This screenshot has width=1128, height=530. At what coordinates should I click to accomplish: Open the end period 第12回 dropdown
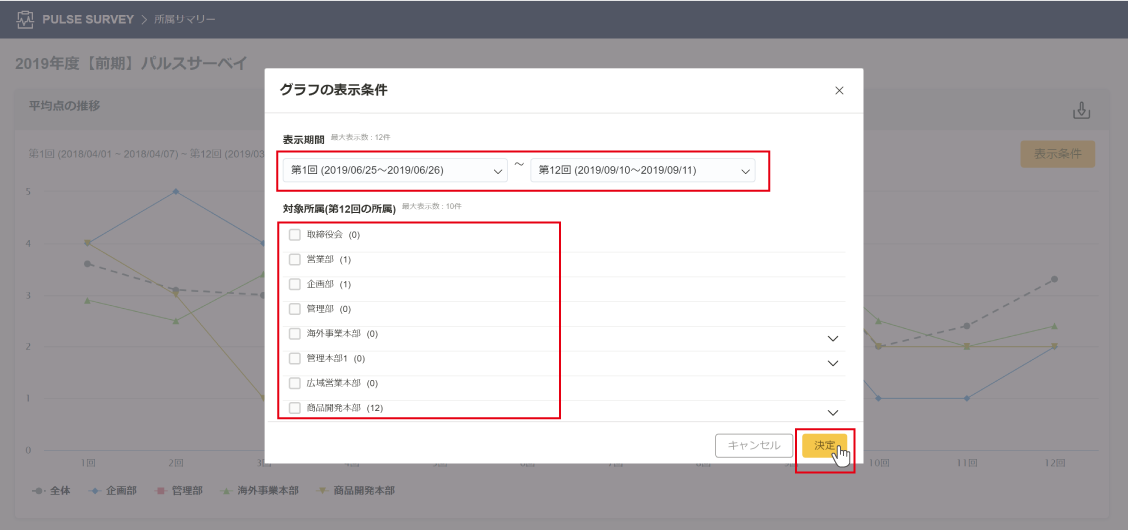(643, 171)
